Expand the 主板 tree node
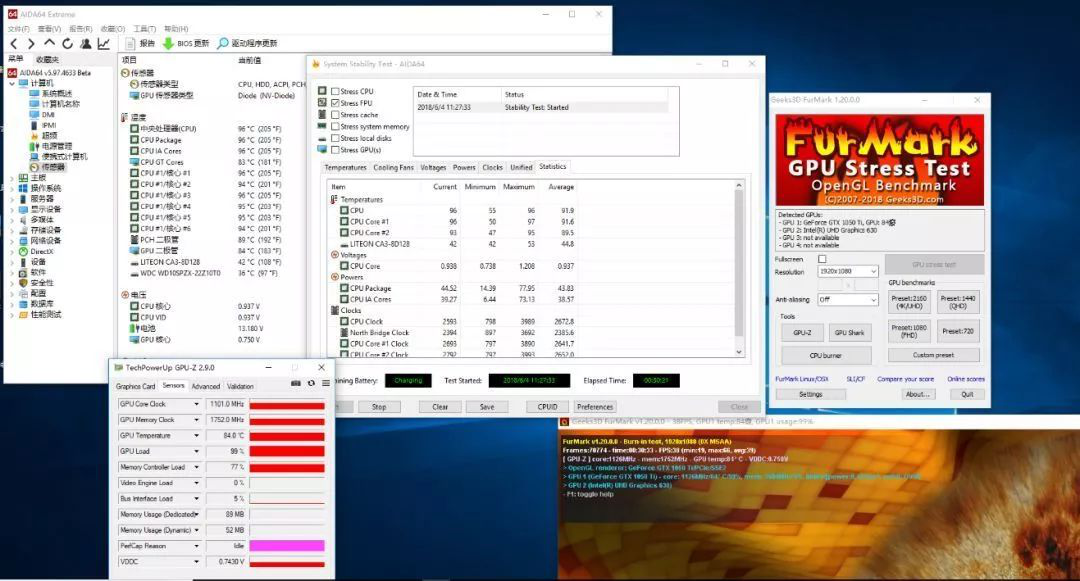 pyautogui.click(x=12, y=178)
